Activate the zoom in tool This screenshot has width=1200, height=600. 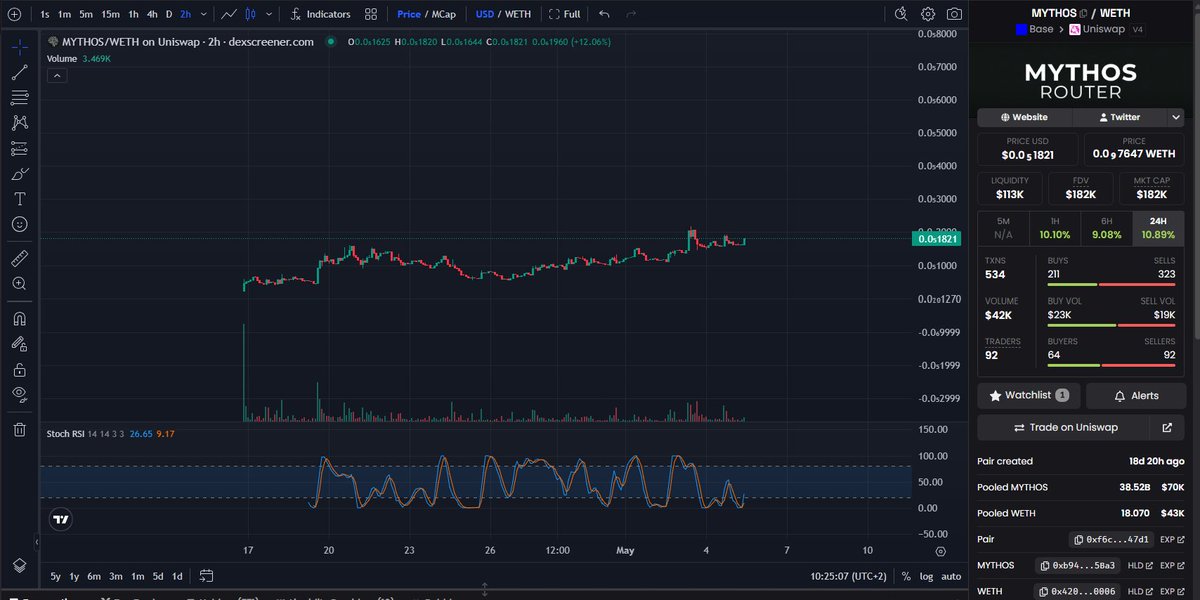coord(19,284)
